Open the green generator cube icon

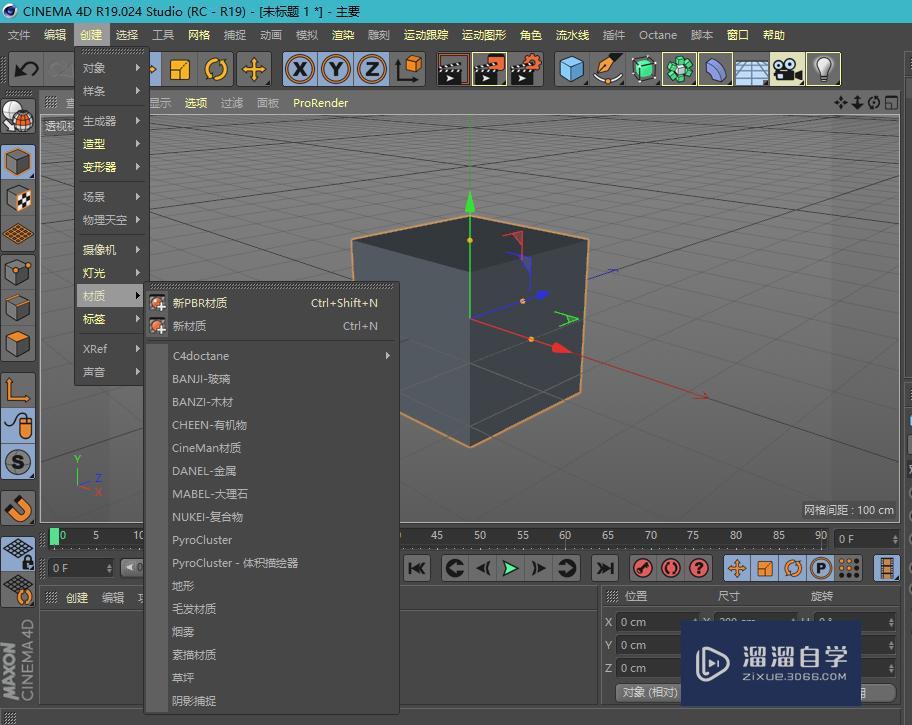643,69
